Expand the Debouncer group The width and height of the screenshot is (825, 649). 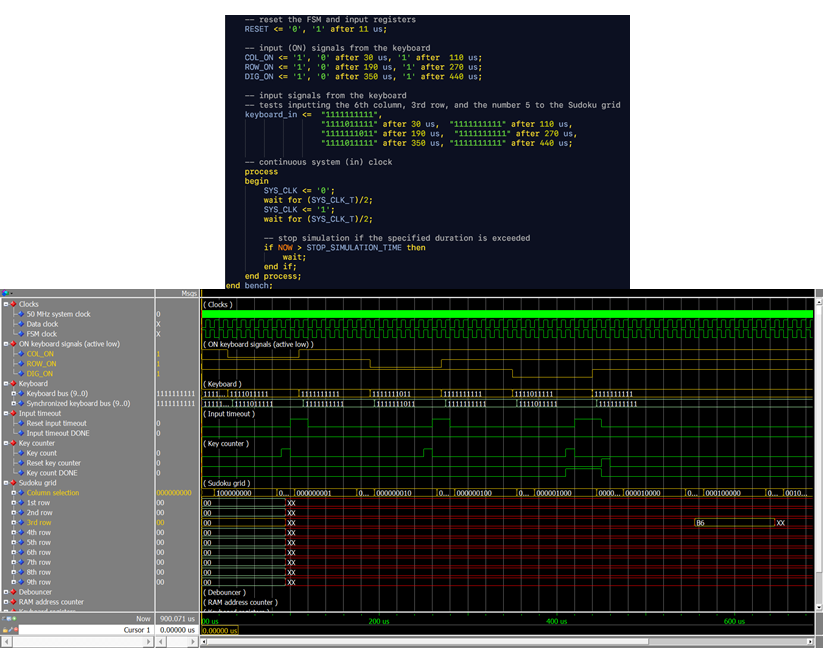[6, 592]
